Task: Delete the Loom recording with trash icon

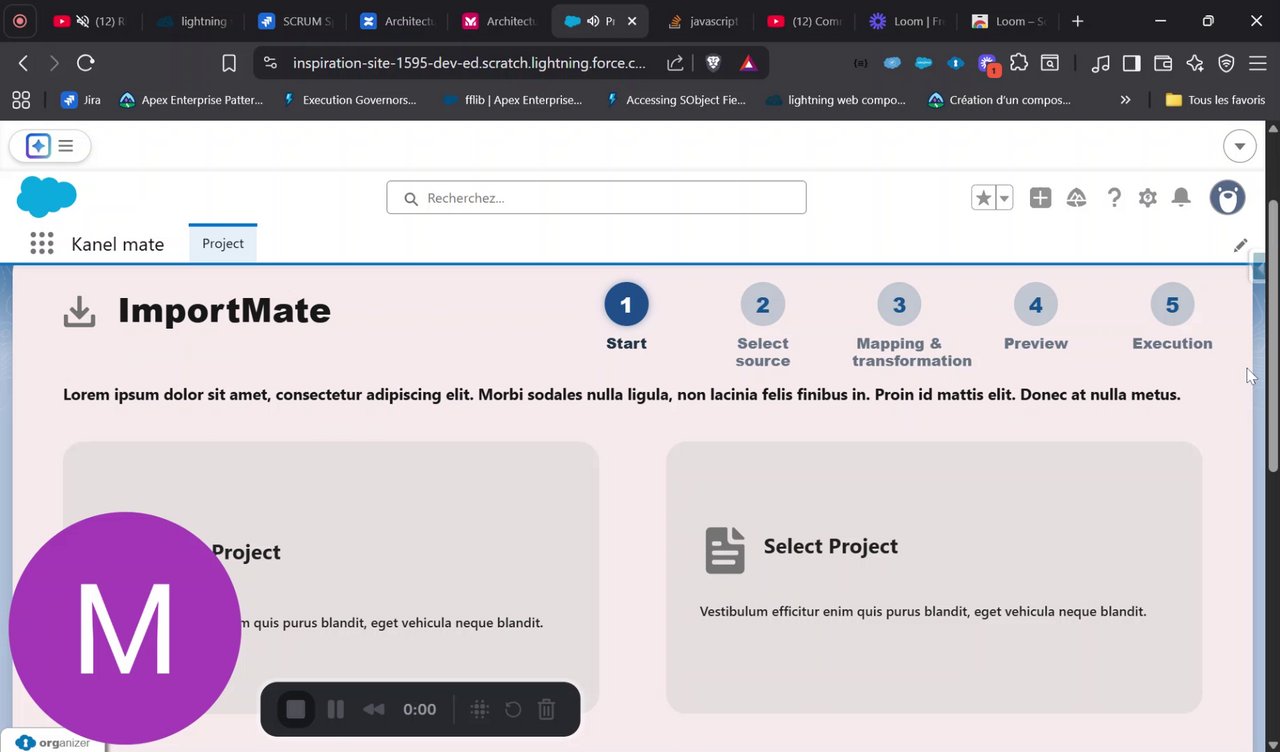Action: point(546,709)
